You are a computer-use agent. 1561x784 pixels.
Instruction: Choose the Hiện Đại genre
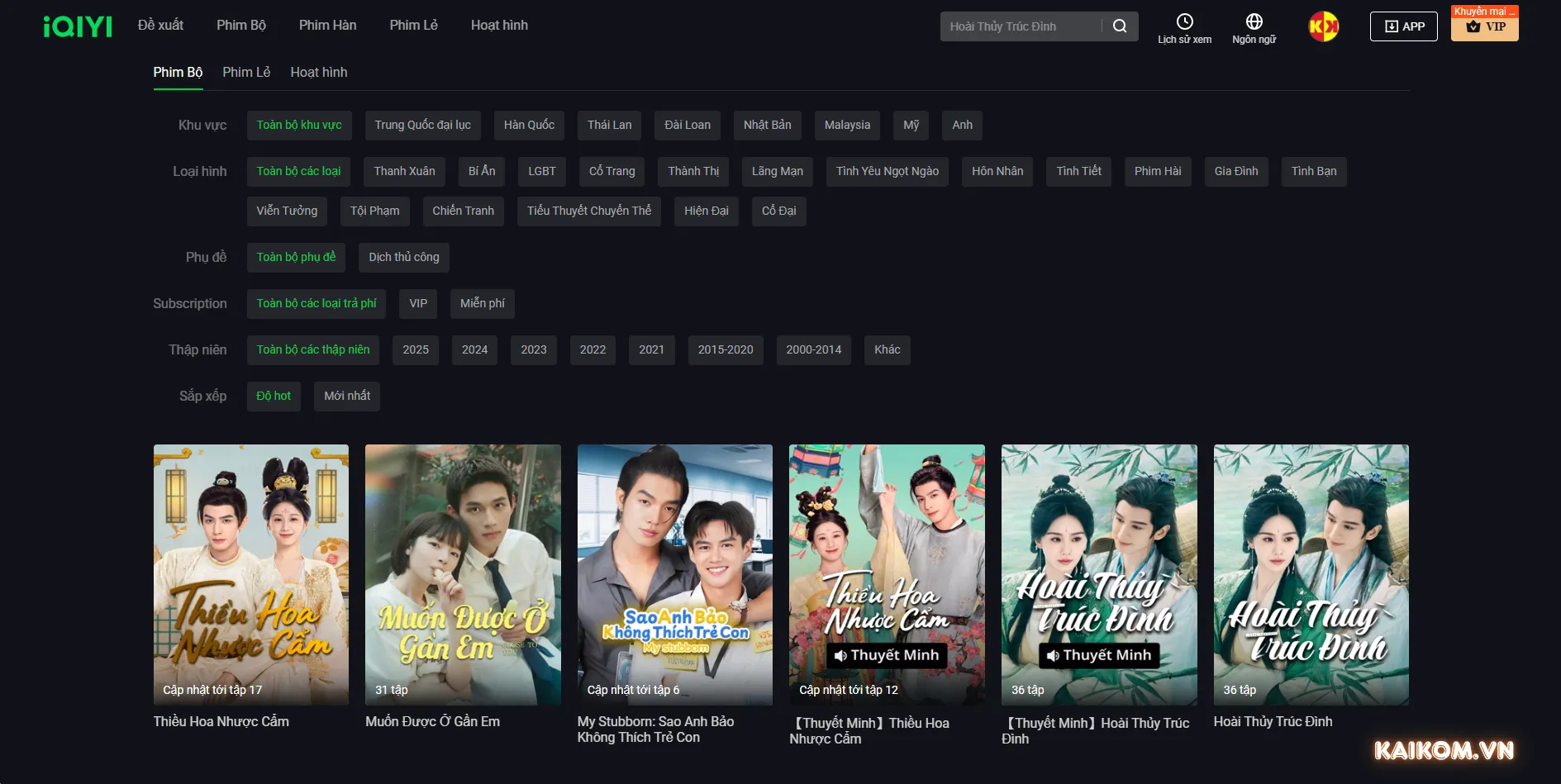tap(707, 211)
